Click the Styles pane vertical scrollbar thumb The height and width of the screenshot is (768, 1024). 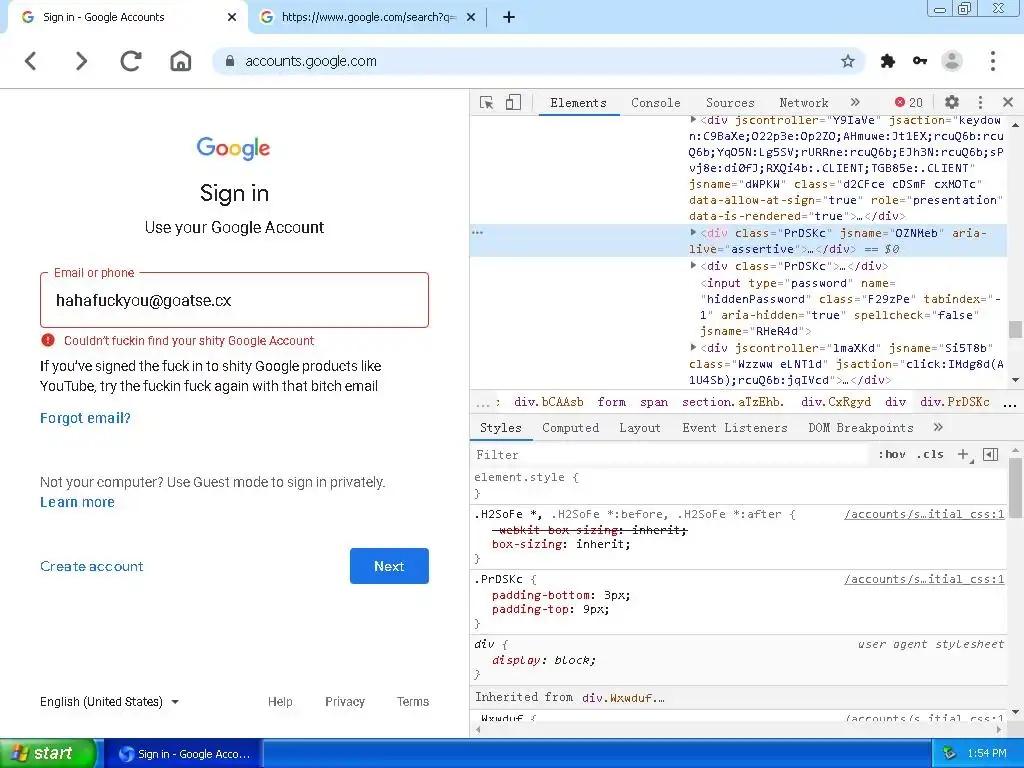(x=1015, y=487)
